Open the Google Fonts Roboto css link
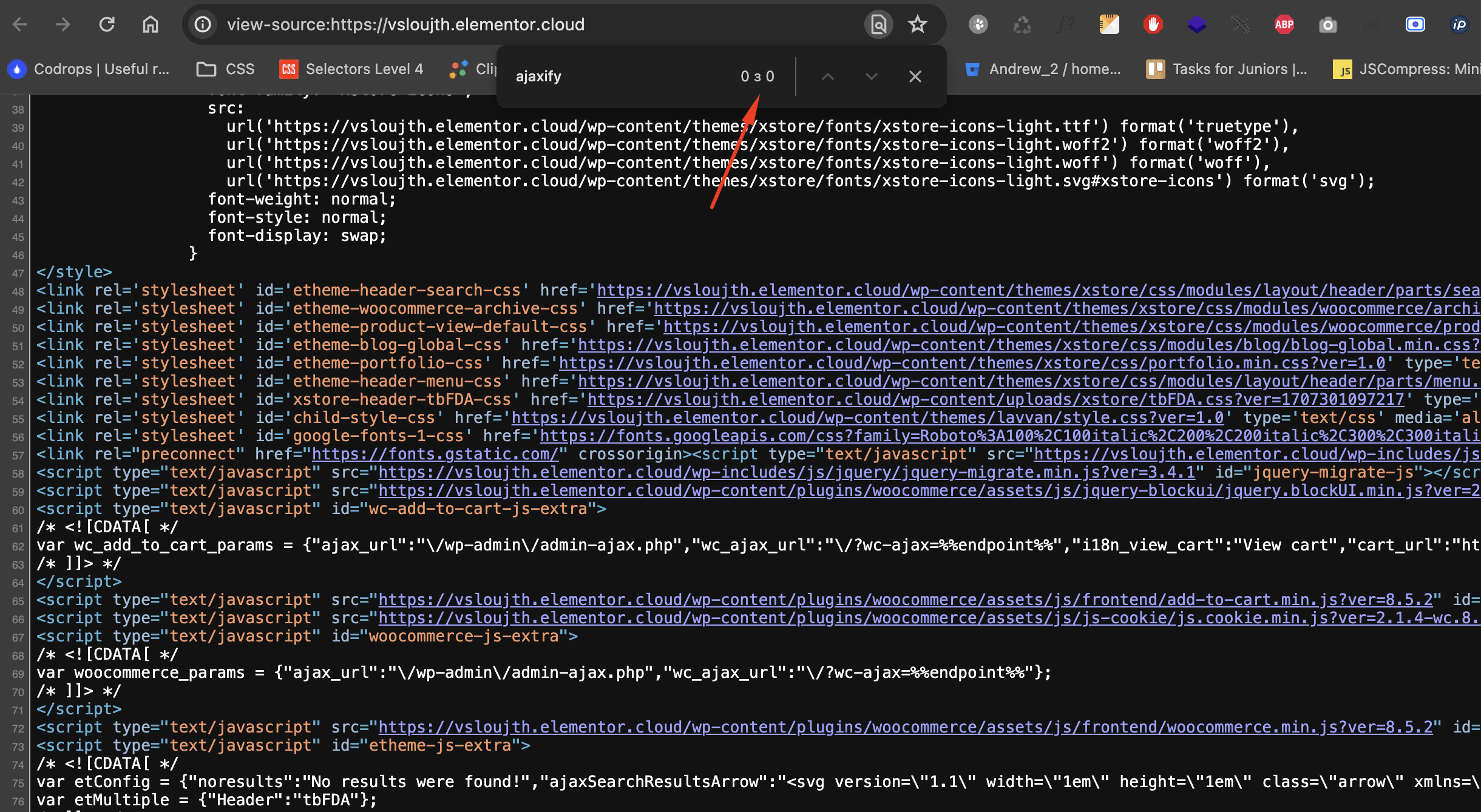The width and height of the screenshot is (1481, 812). pos(1010,436)
